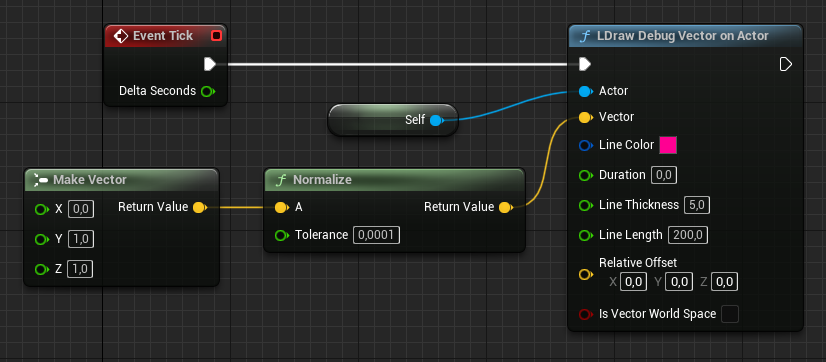Click the Make Vector node icon
This screenshot has height=362, width=826.
click(41, 180)
